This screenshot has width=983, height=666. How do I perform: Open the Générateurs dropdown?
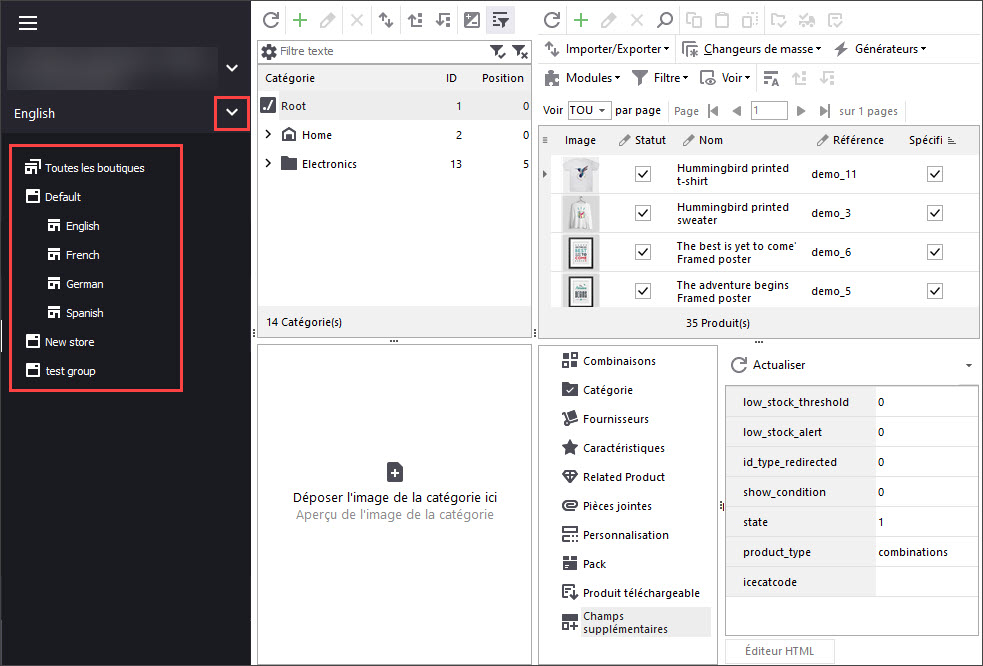(880, 49)
